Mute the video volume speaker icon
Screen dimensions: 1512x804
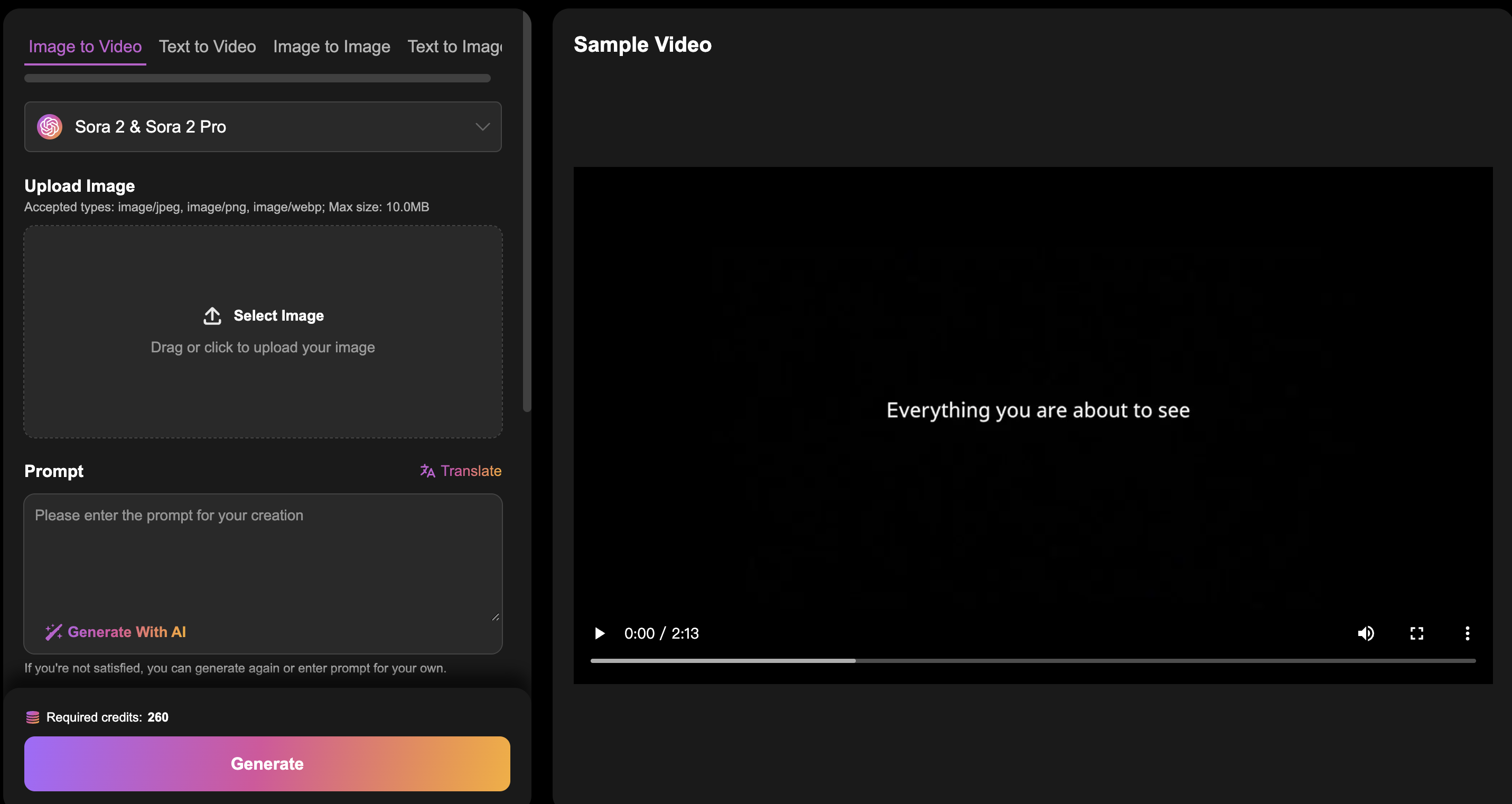coord(1365,633)
